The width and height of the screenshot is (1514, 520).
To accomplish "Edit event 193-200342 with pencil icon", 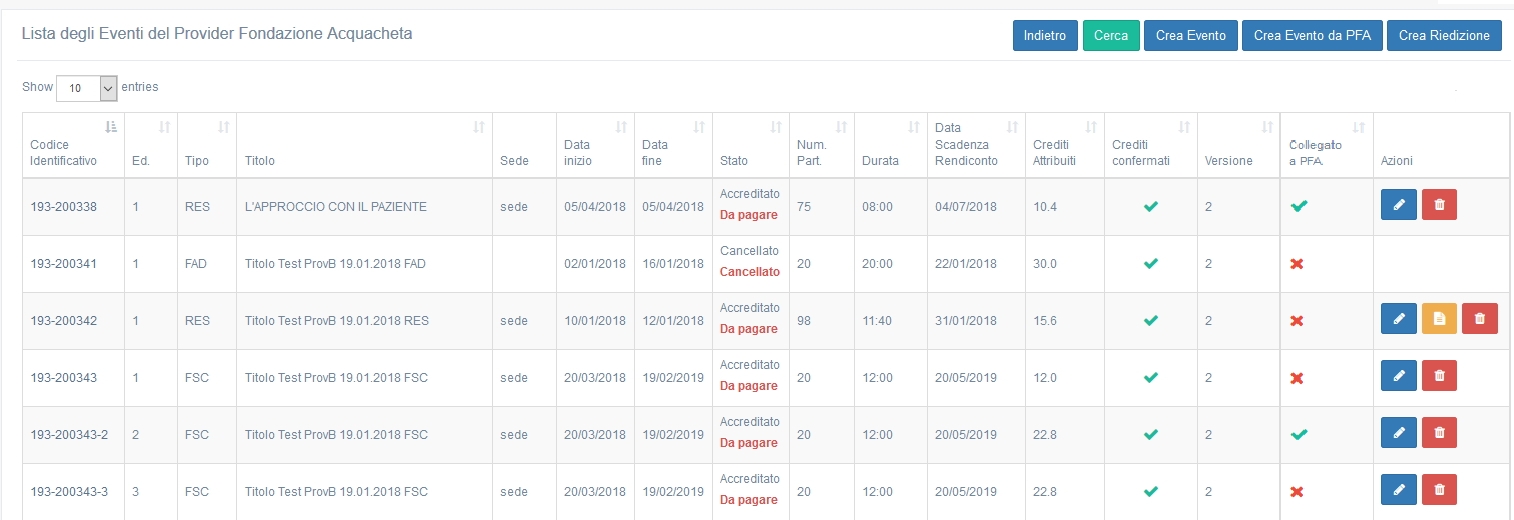I will tap(1398, 318).
